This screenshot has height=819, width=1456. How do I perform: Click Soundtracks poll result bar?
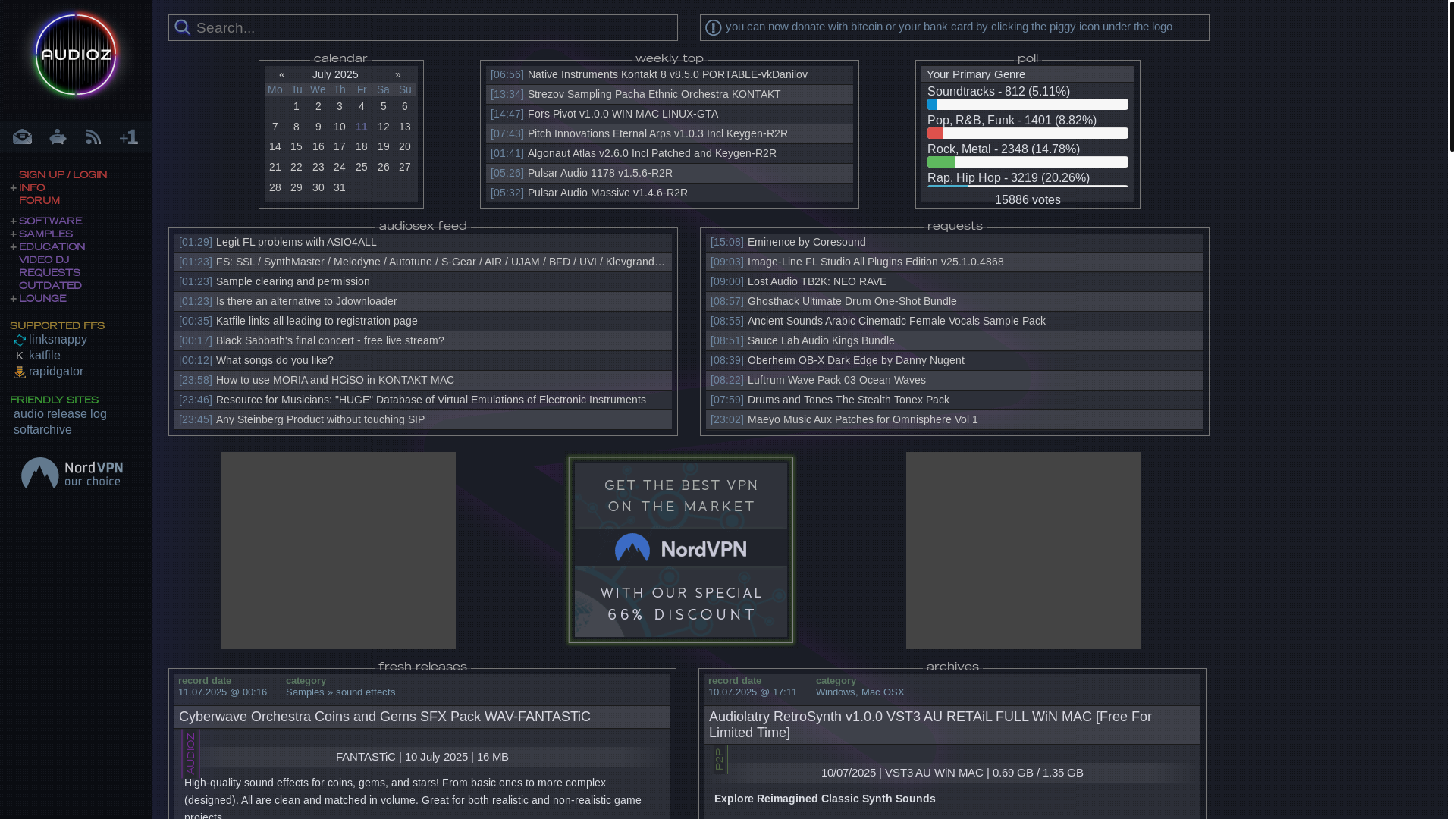(x=1028, y=105)
